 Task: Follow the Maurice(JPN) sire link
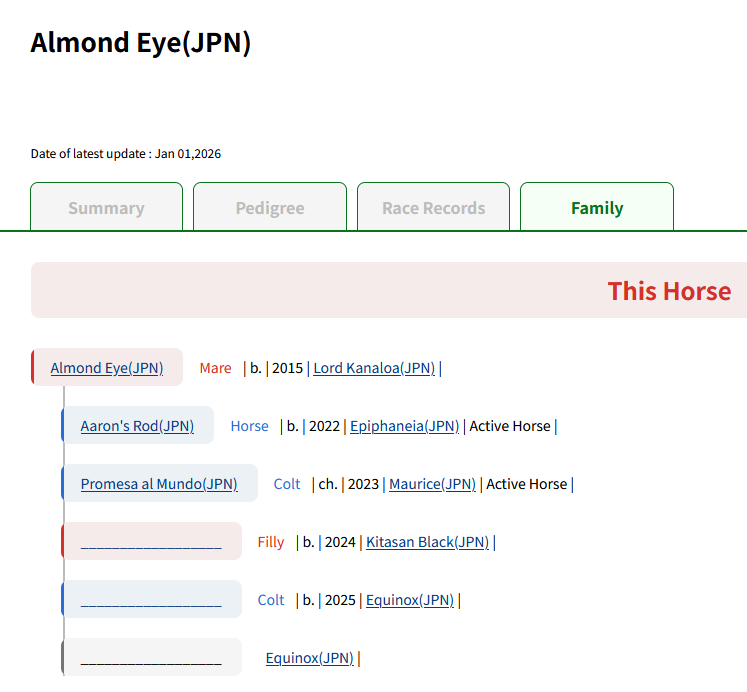[432, 484]
